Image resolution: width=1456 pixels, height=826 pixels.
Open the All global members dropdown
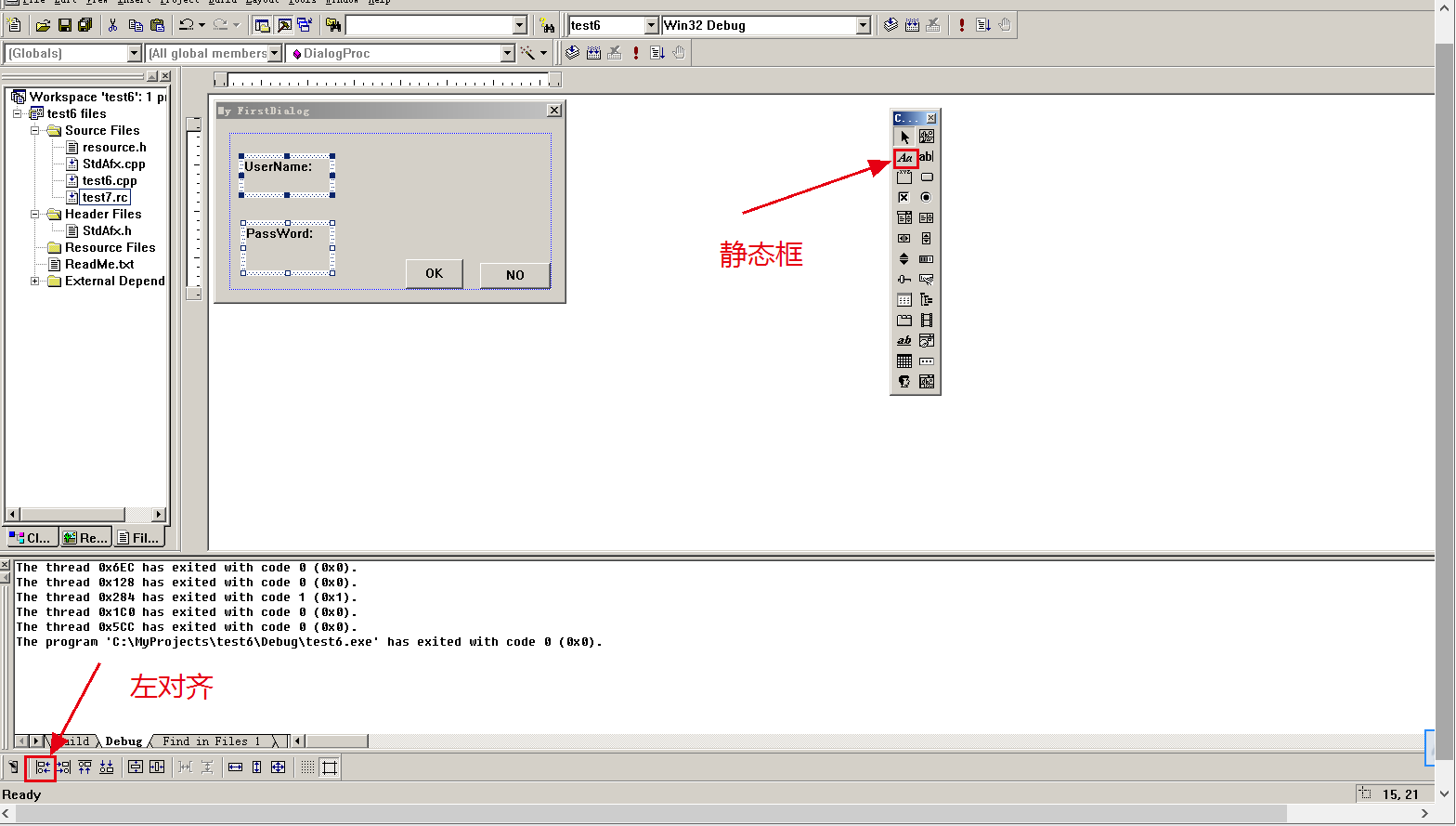[x=274, y=53]
